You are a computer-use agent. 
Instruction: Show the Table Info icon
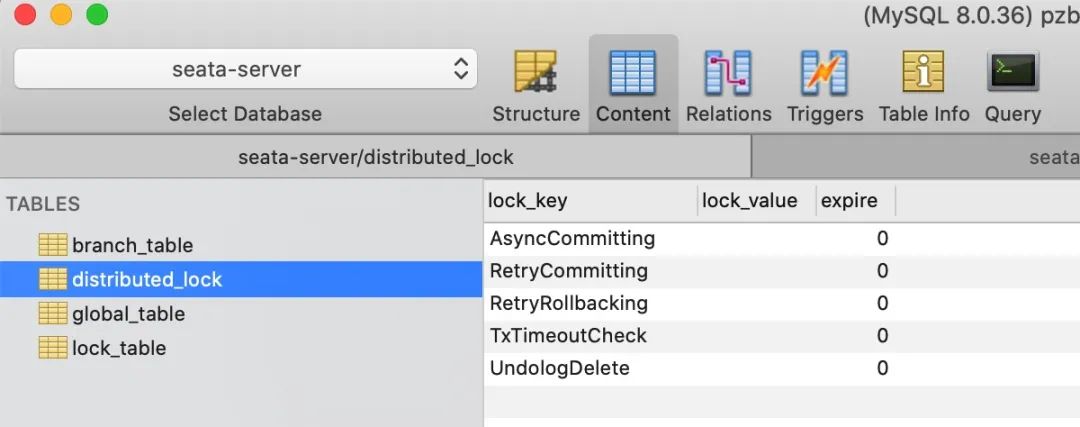924,74
